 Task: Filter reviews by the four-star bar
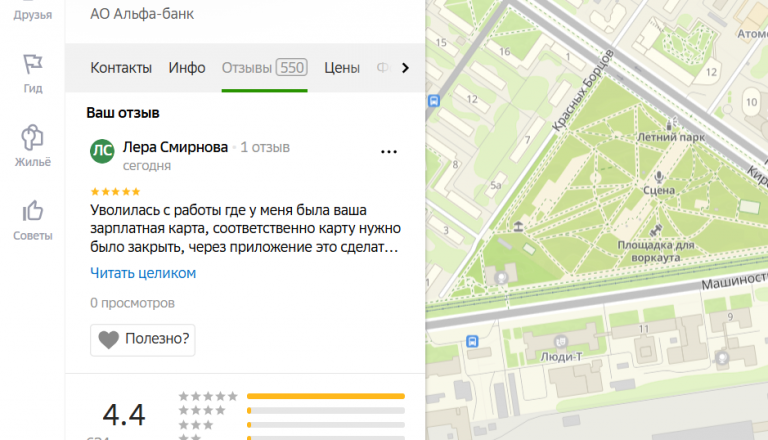point(326,410)
